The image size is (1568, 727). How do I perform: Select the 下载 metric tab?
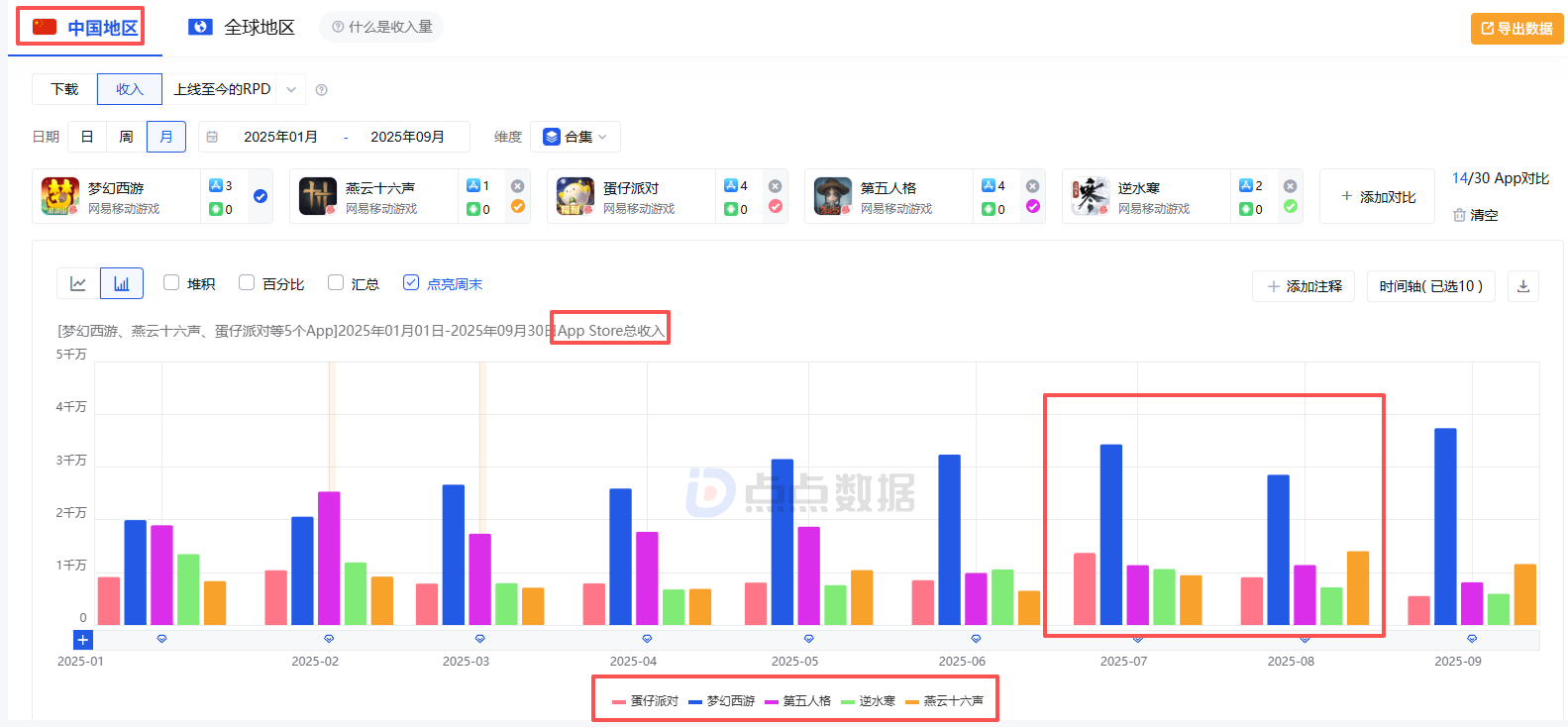click(64, 89)
